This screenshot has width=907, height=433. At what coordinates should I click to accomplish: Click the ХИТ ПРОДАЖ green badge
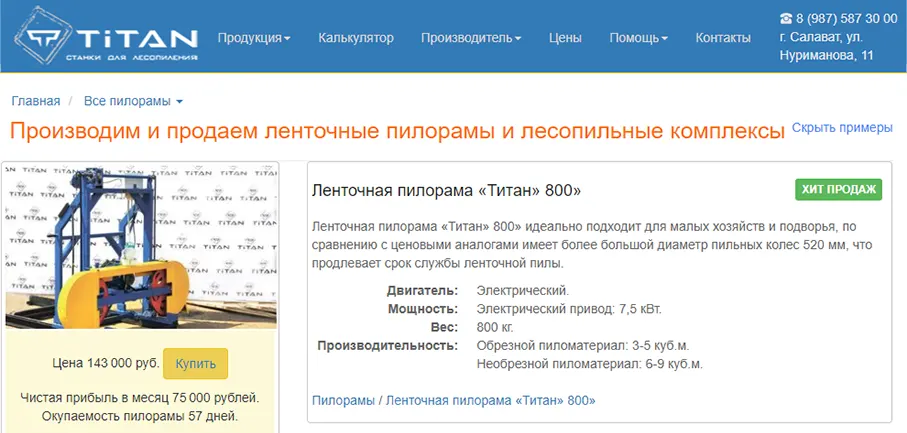(x=838, y=190)
